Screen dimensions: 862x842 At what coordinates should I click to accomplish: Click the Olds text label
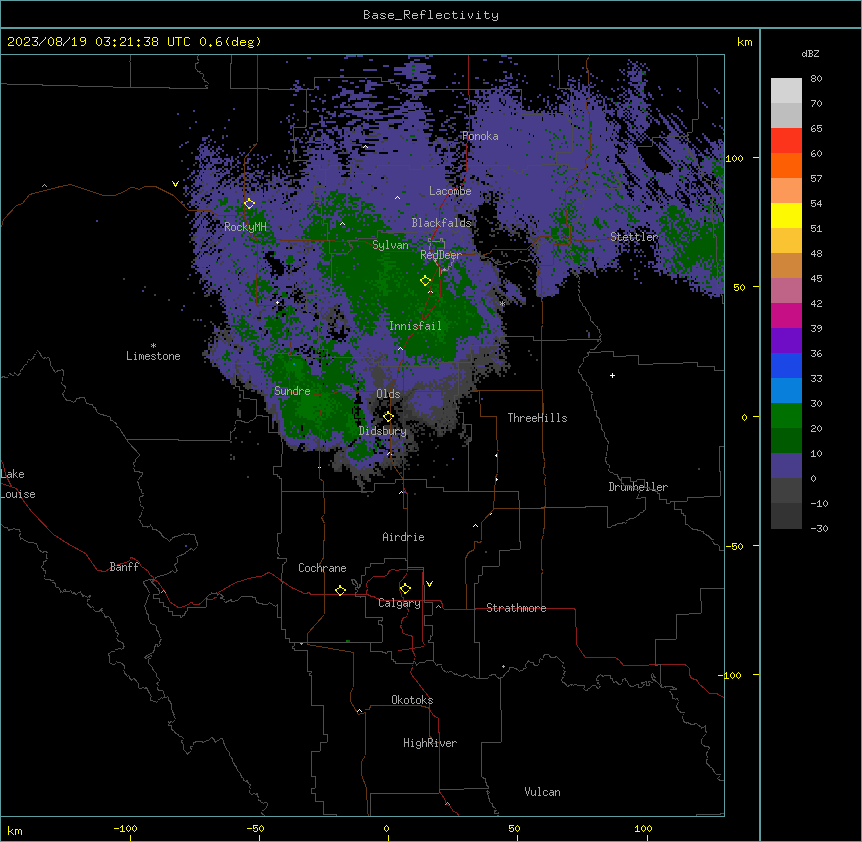point(388,394)
